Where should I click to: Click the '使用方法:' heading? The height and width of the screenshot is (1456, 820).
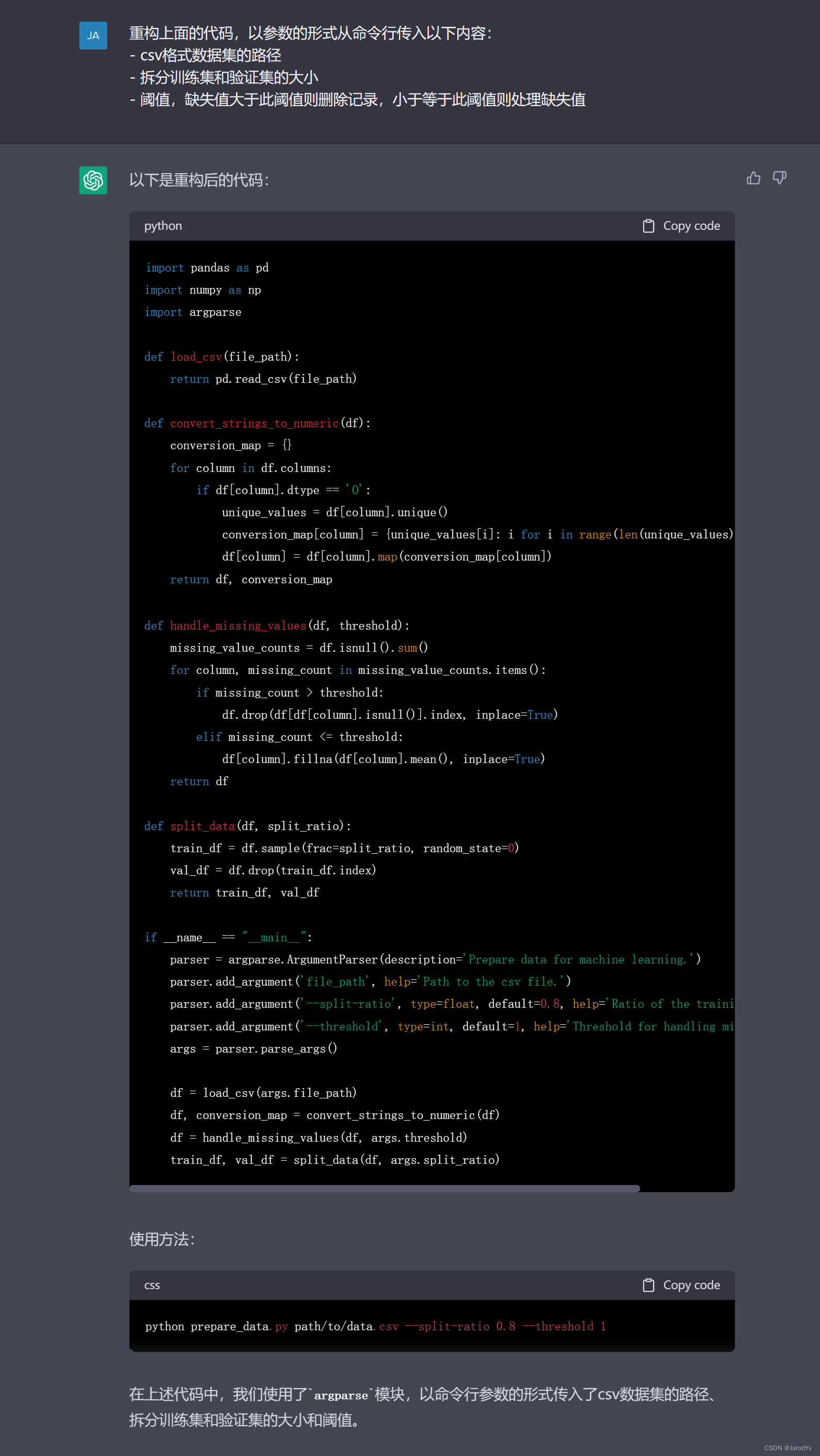[x=162, y=1240]
